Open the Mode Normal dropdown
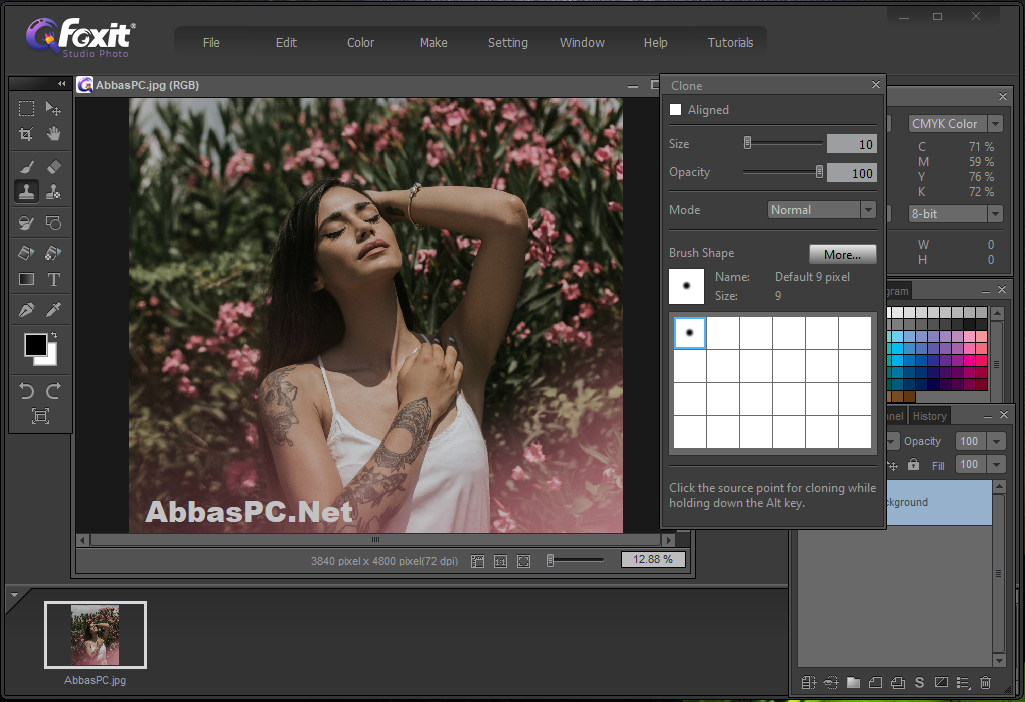This screenshot has height=702, width=1025. (x=821, y=210)
